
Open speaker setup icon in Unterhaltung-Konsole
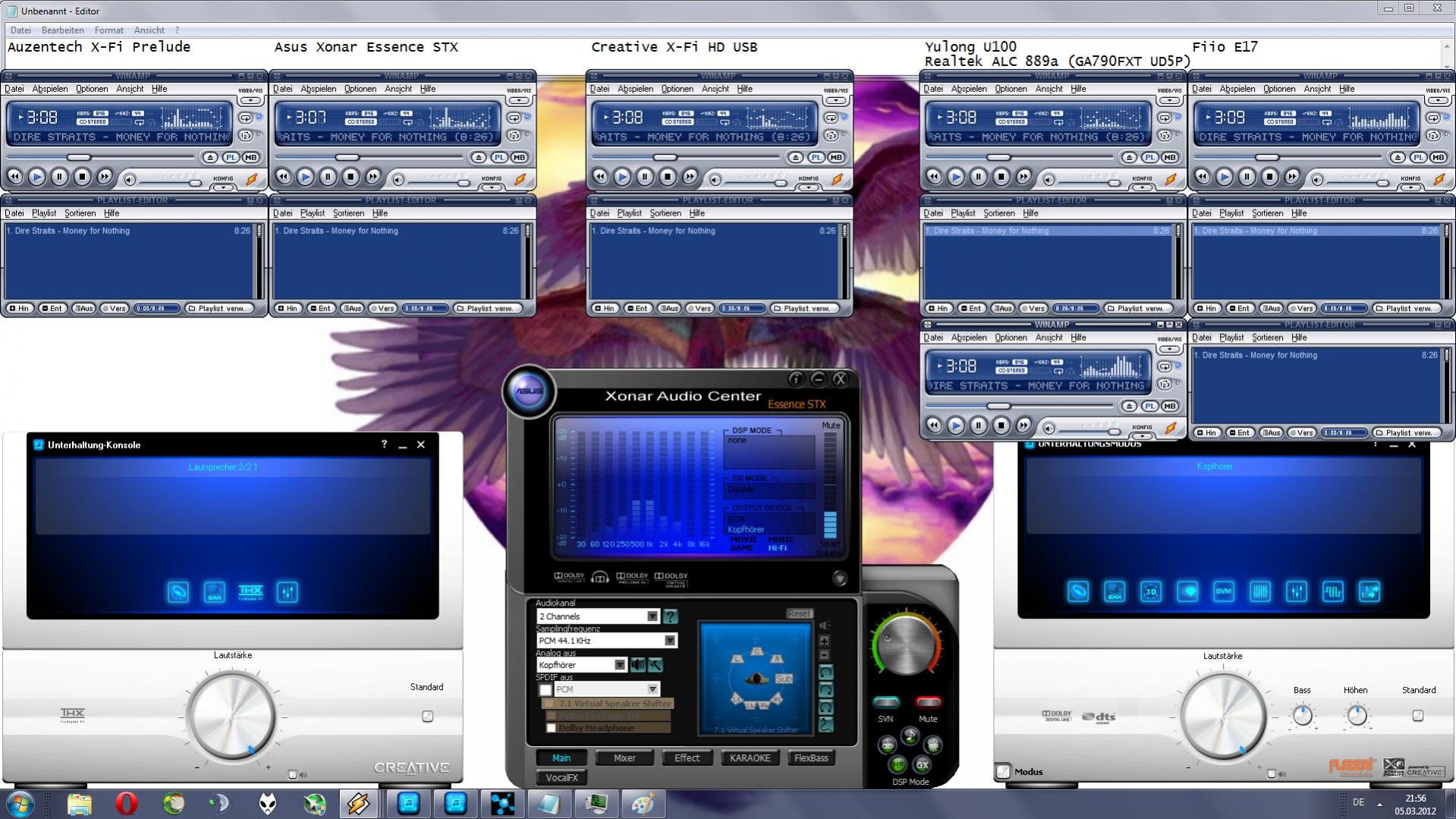pos(178,592)
